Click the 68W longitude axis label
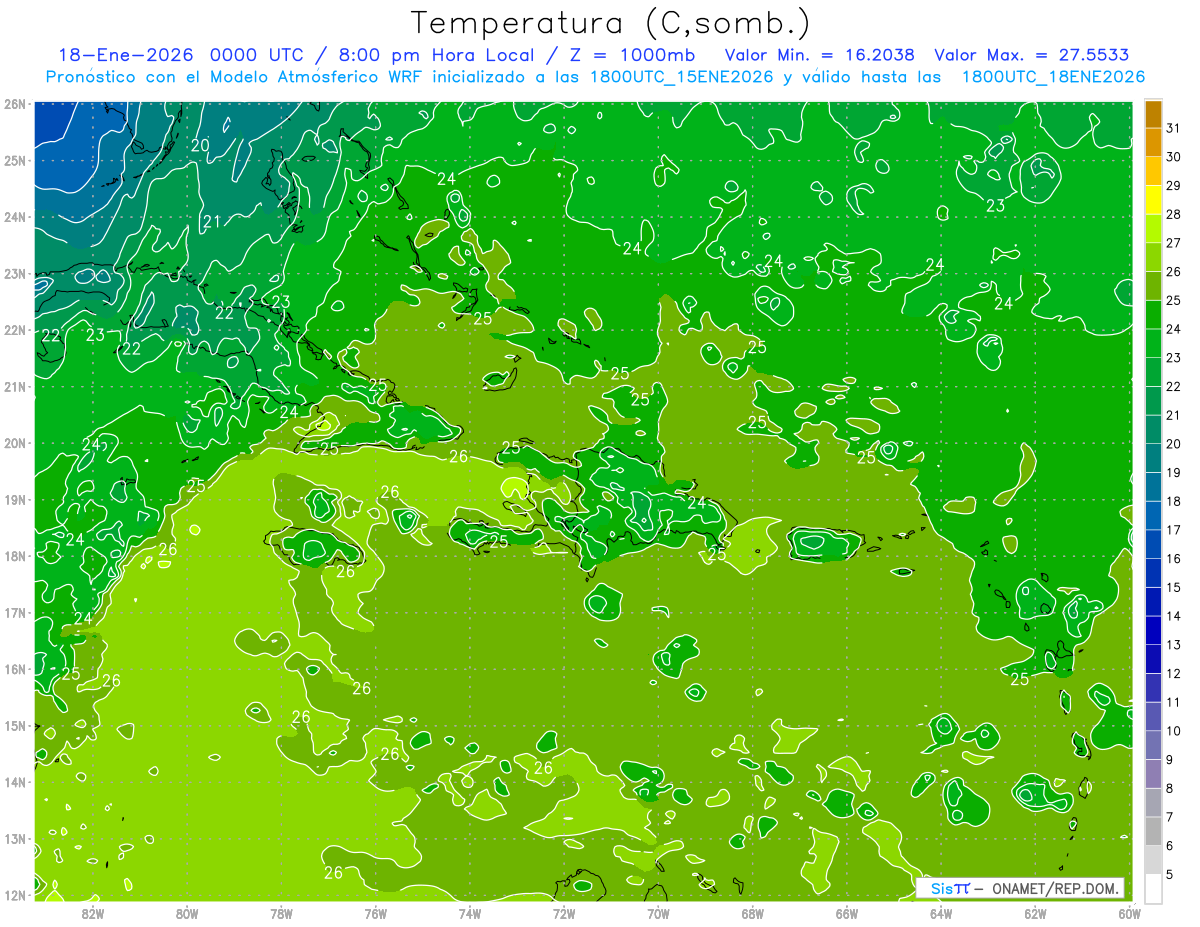 click(752, 912)
